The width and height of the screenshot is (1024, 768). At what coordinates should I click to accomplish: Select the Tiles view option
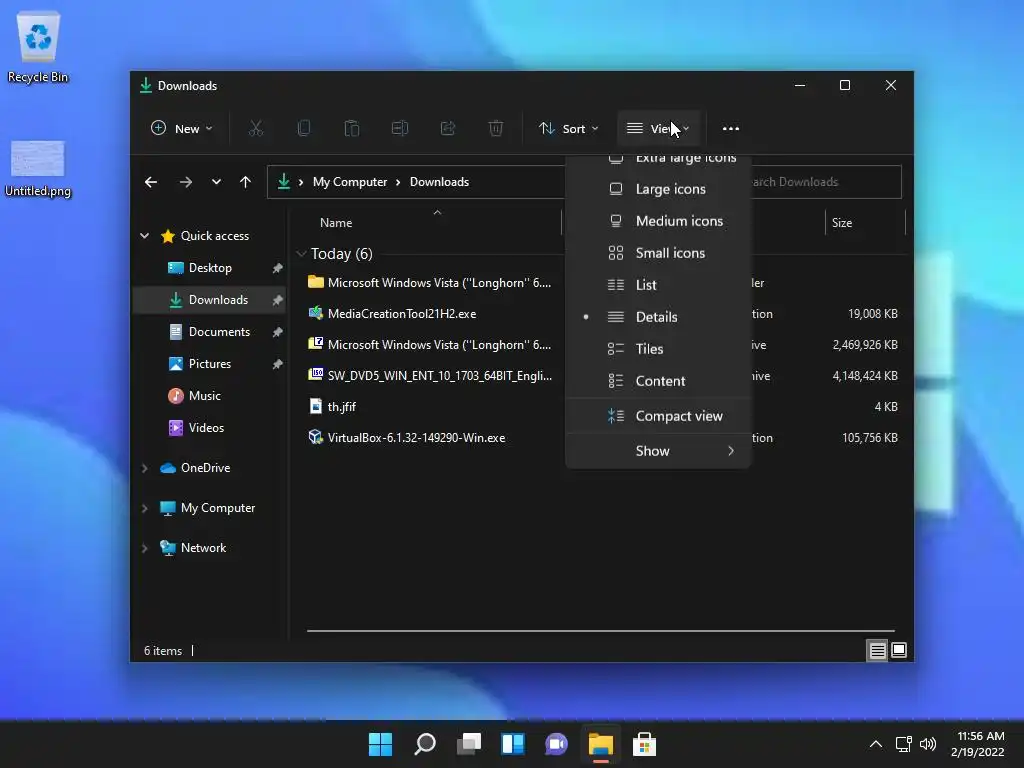click(658, 349)
